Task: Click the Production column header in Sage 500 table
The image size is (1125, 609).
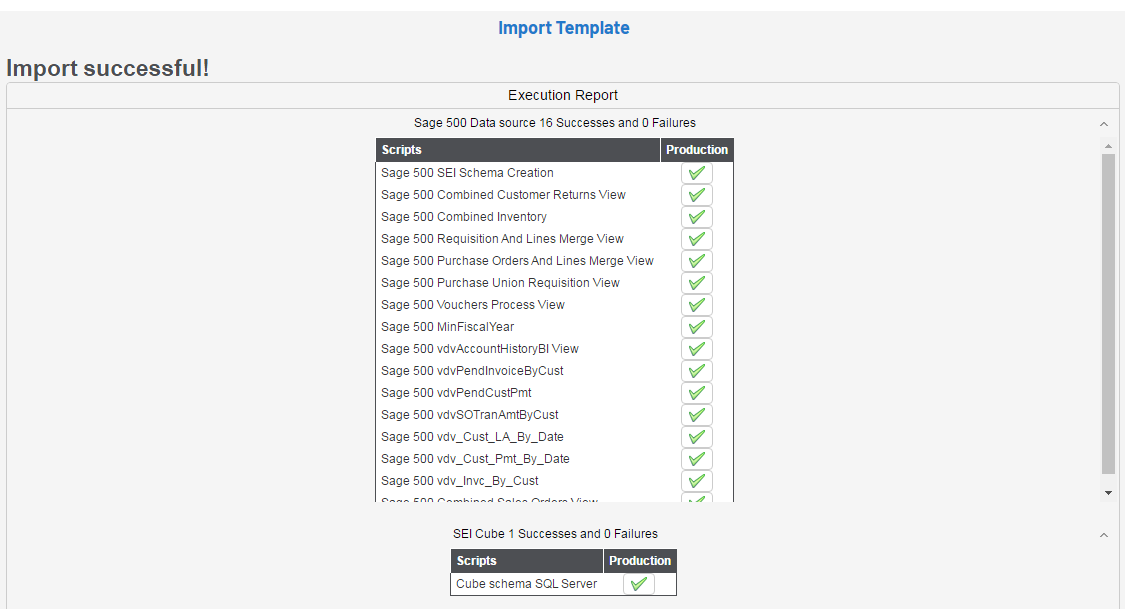Action: pyautogui.click(x=697, y=150)
